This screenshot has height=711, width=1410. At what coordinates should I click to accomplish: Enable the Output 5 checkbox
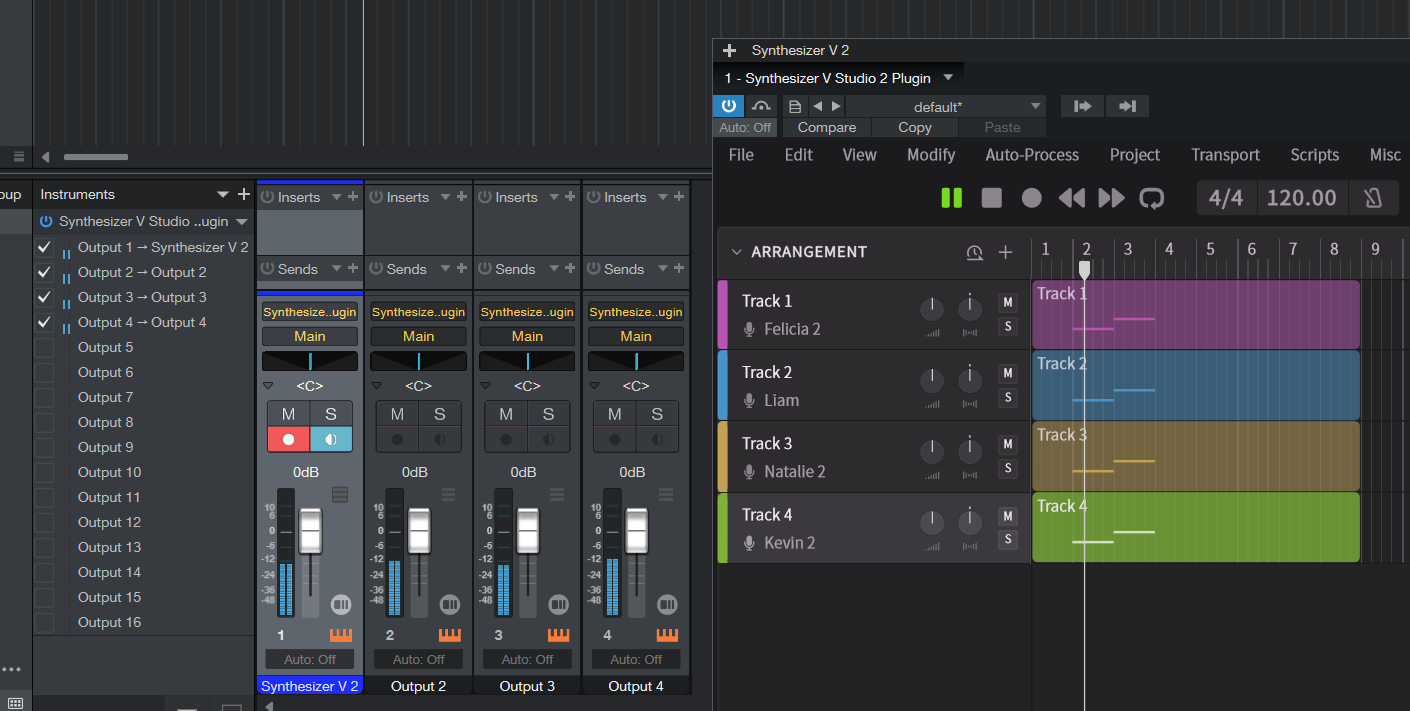(x=44, y=347)
